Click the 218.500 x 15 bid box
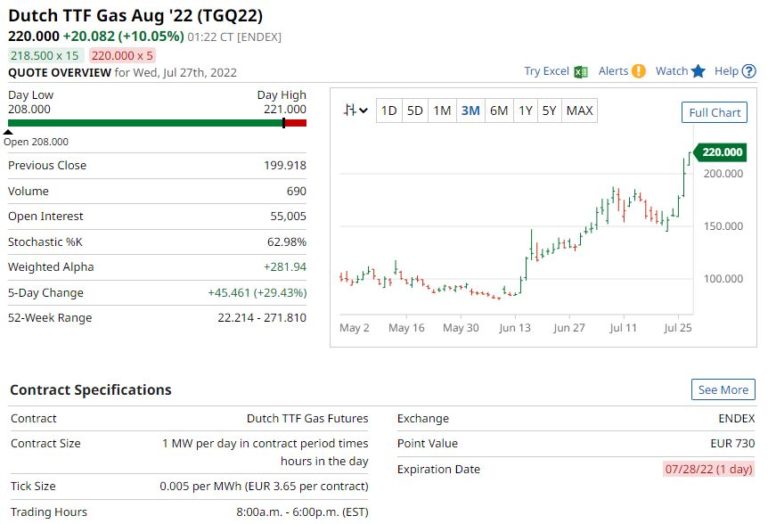 click(x=45, y=55)
